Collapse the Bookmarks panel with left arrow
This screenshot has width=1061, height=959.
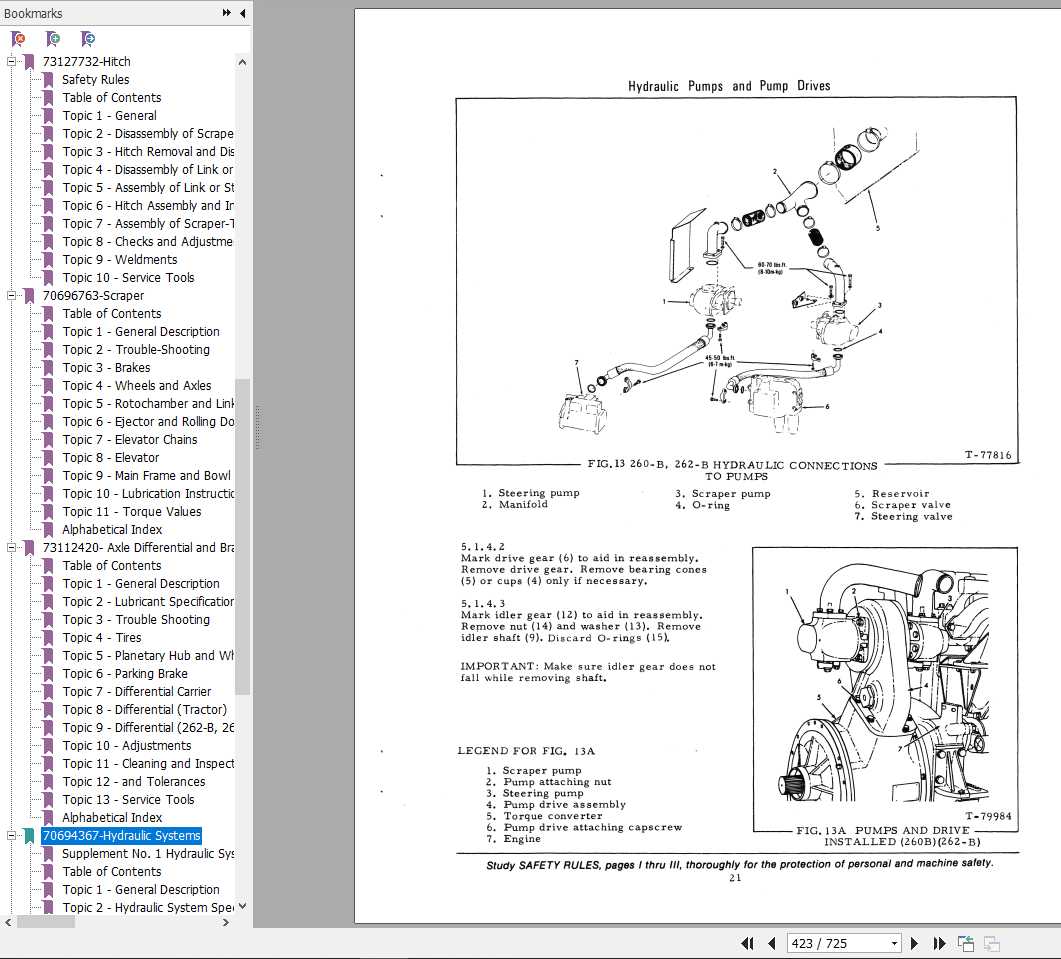pyautogui.click(x=243, y=13)
